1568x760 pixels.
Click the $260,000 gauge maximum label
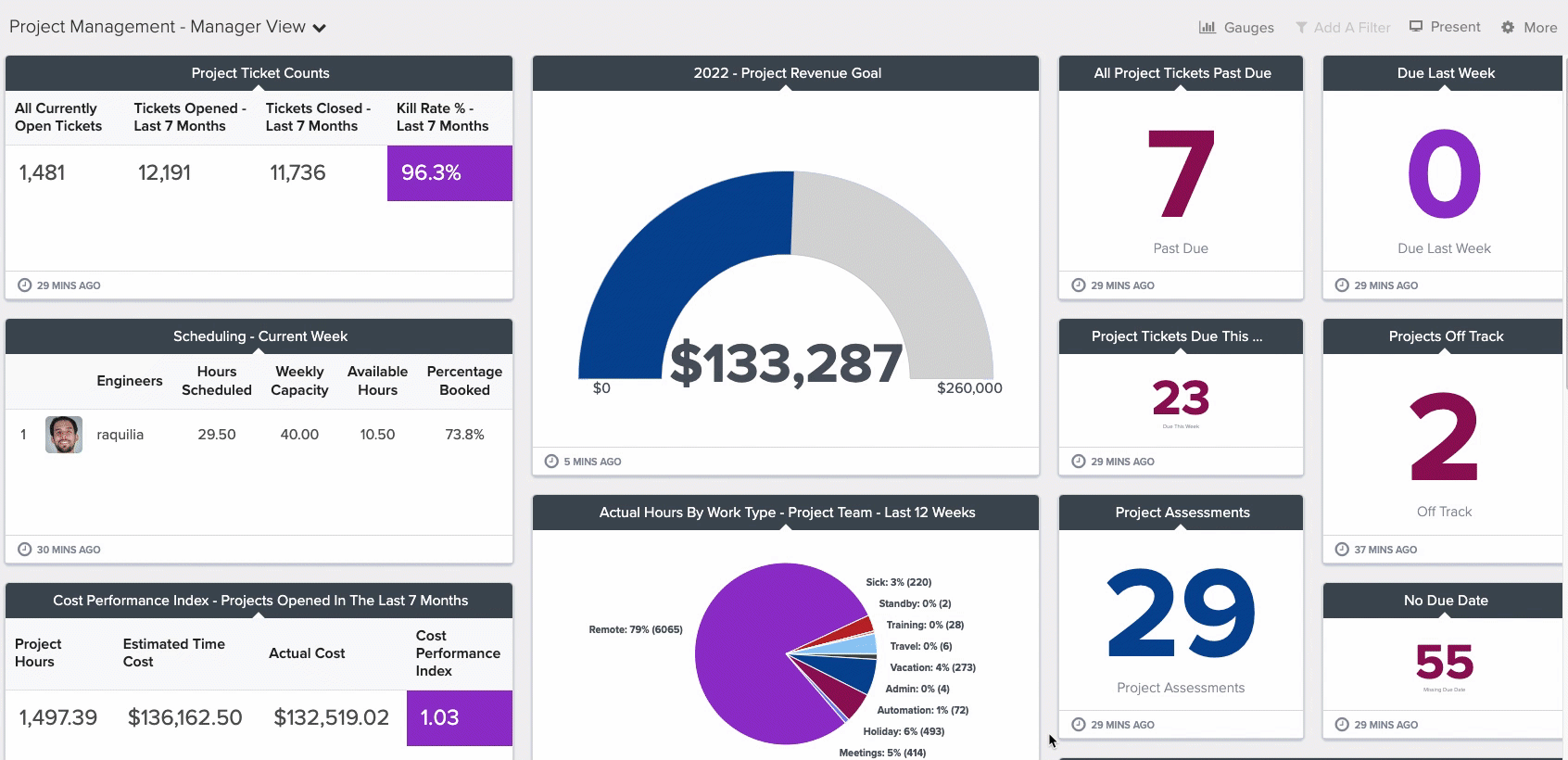point(969,388)
